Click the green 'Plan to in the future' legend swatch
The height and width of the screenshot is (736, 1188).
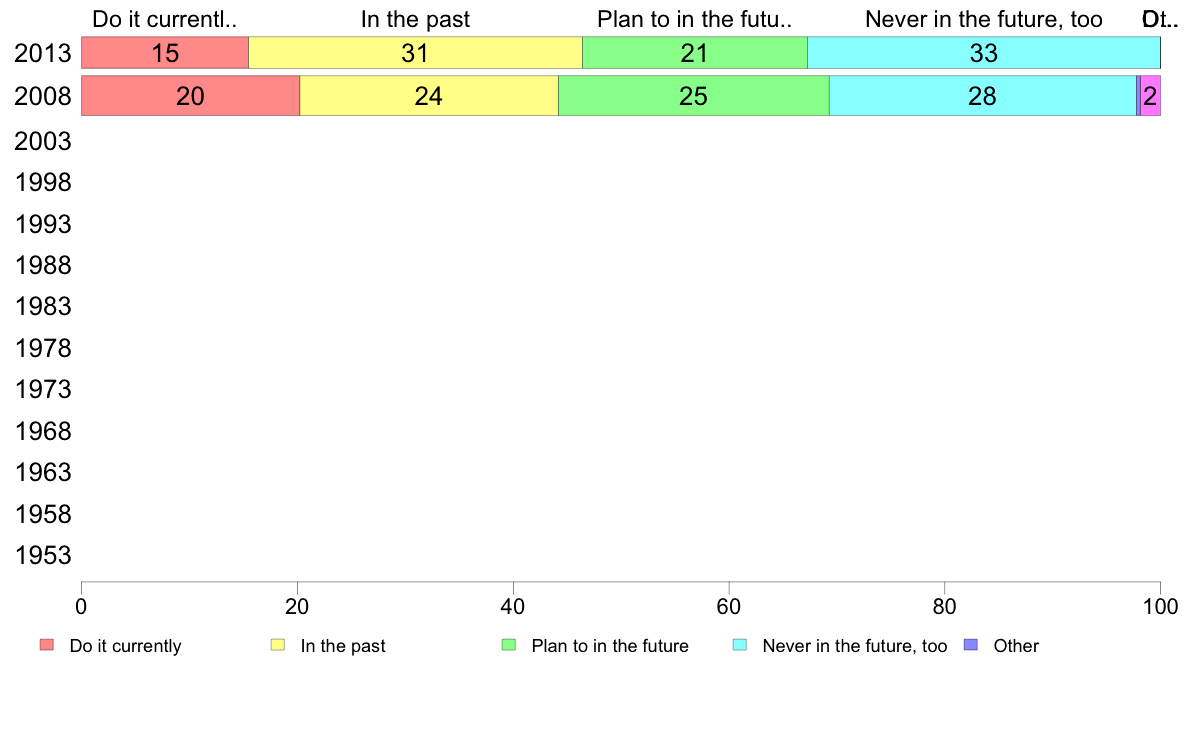pyautogui.click(x=509, y=645)
